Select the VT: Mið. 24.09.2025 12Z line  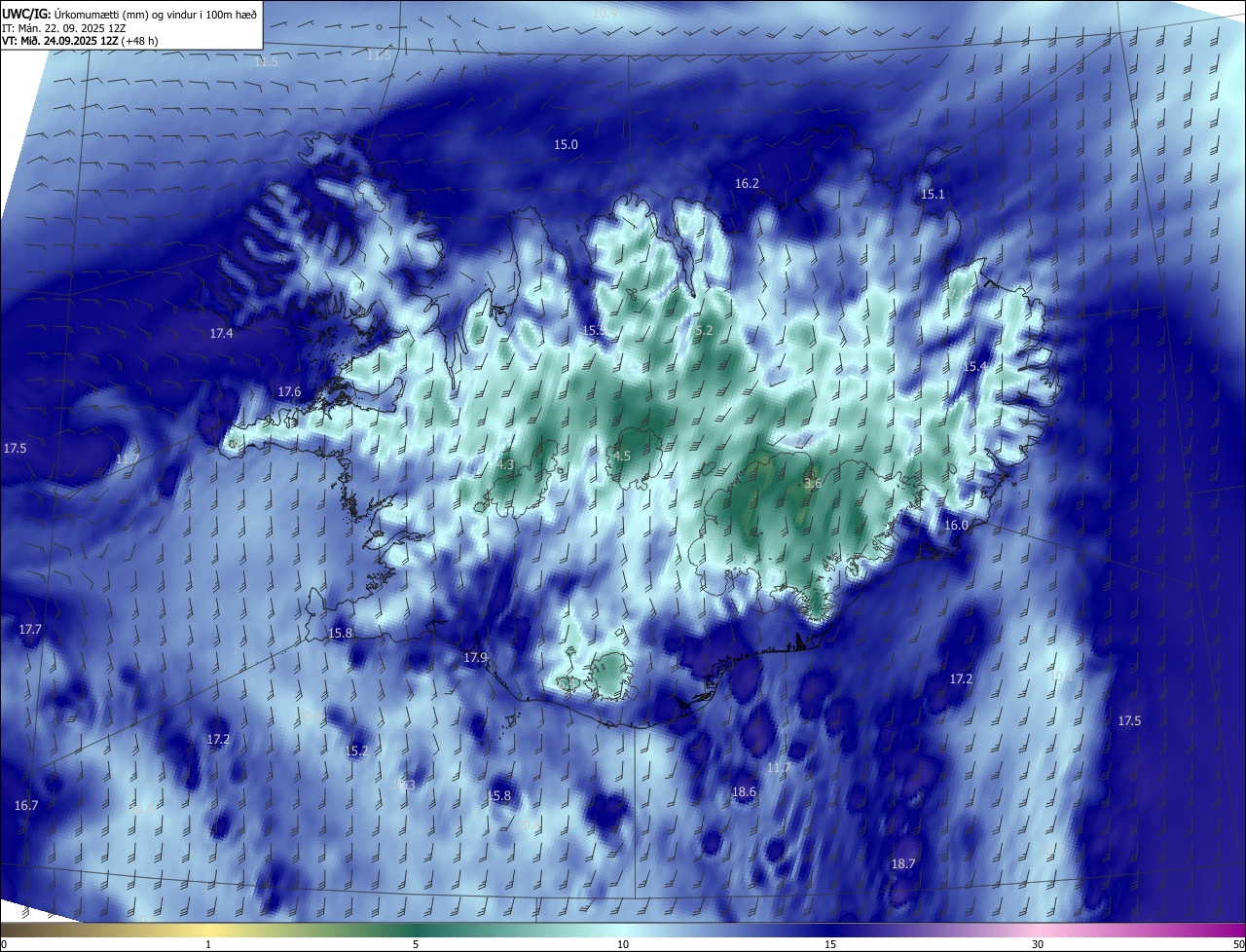click(79, 41)
